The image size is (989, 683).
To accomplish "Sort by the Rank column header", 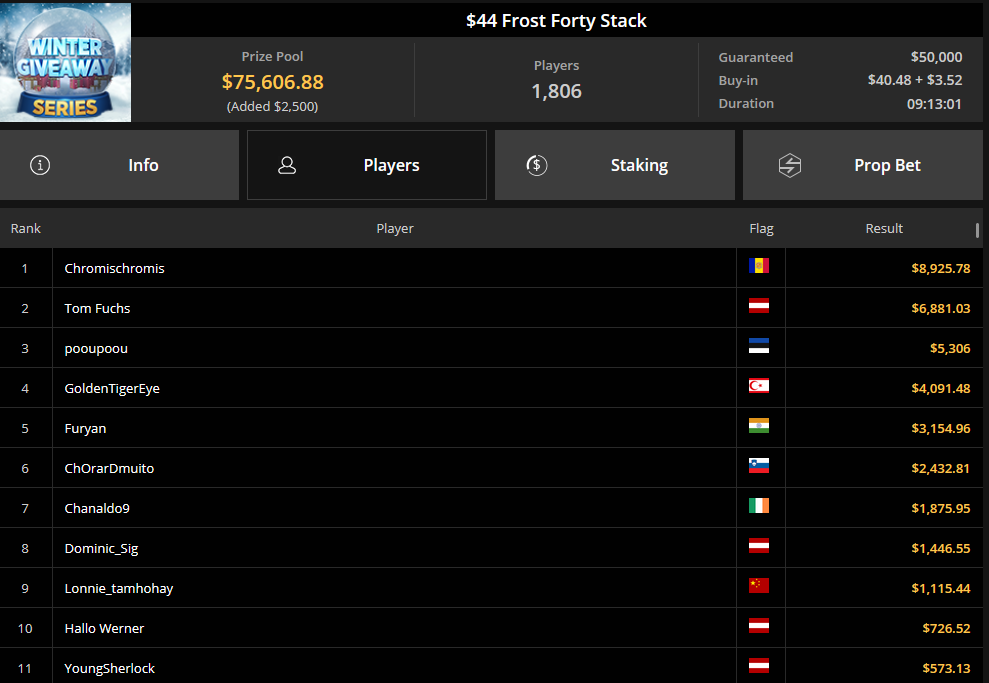I will [x=25, y=228].
